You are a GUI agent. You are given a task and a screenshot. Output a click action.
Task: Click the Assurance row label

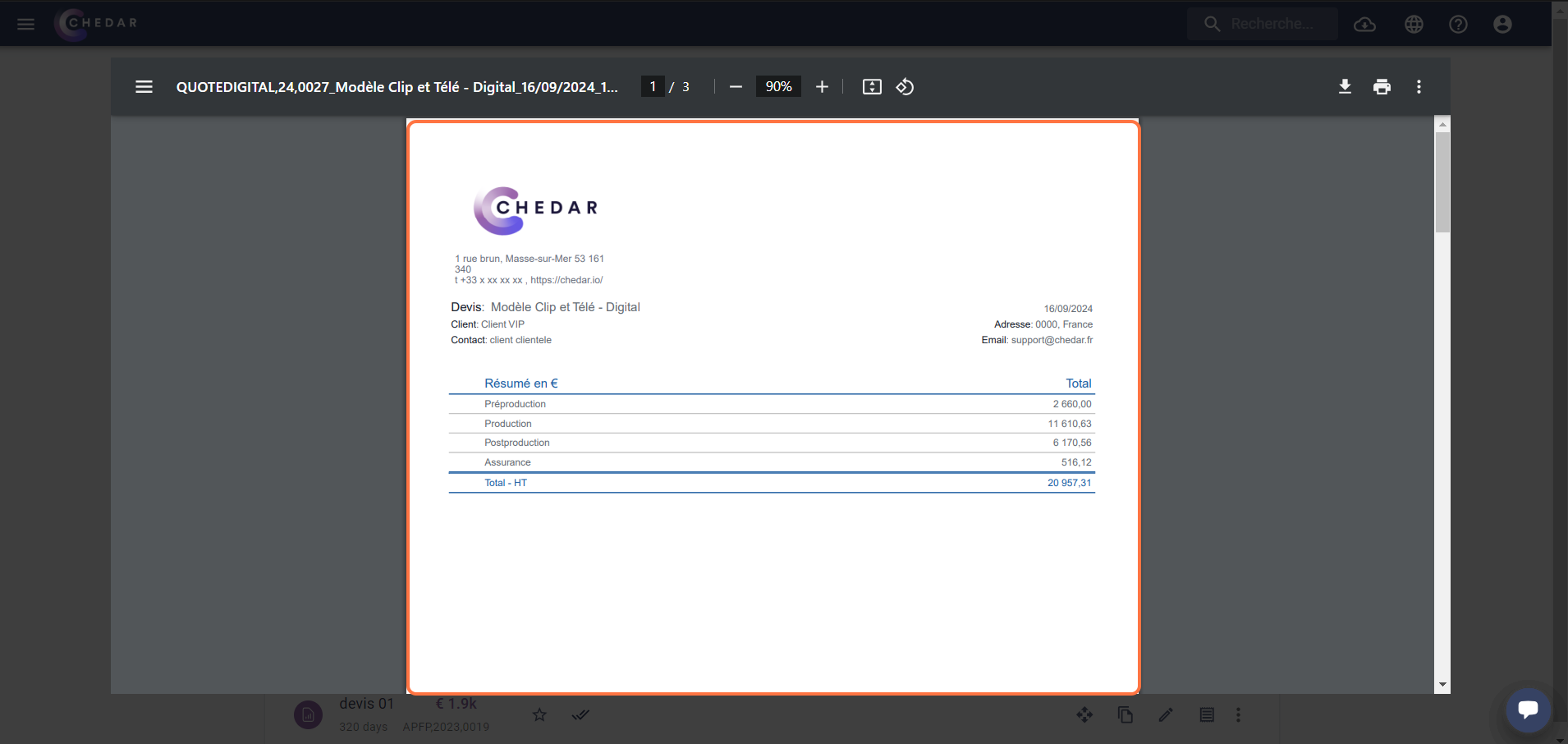(507, 462)
